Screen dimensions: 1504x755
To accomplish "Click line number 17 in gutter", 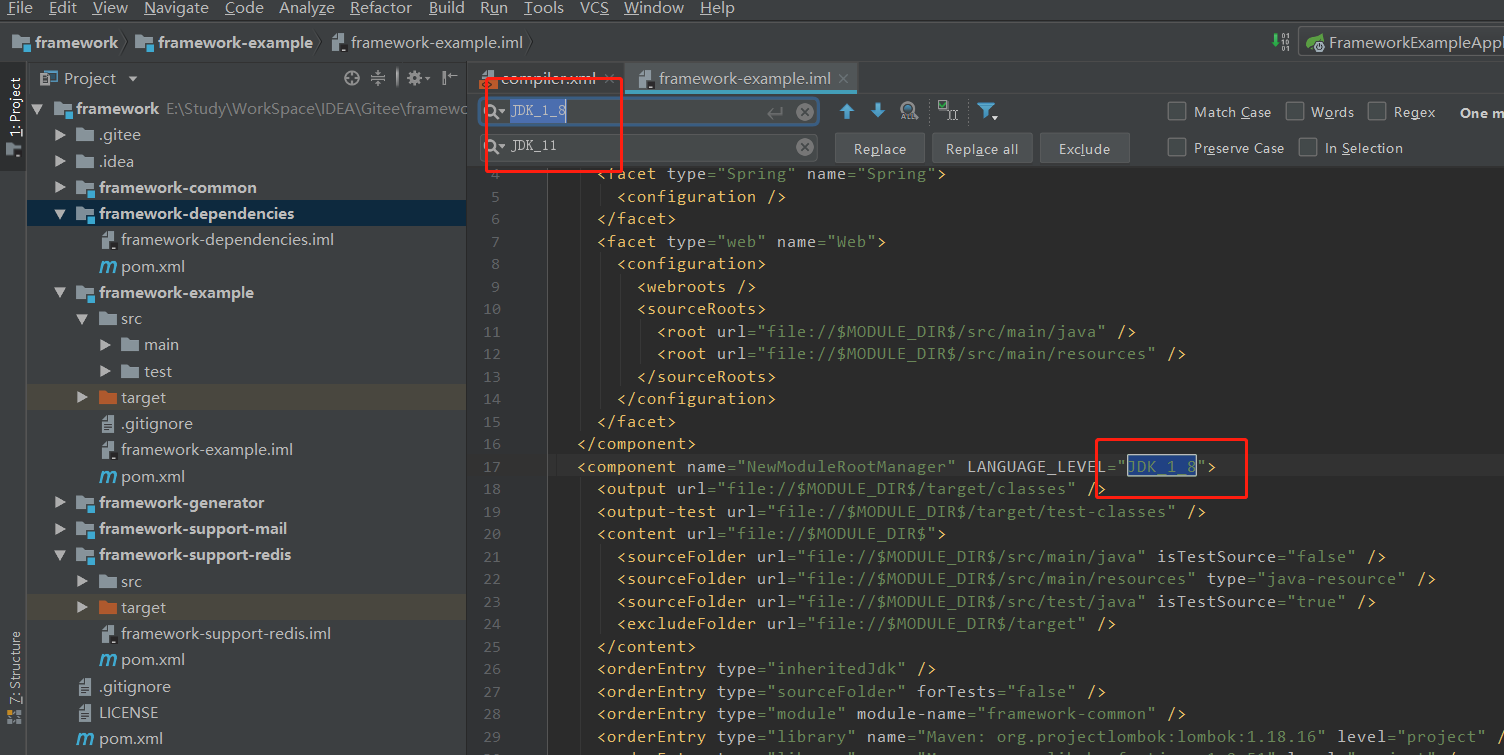I will point(491,467).
